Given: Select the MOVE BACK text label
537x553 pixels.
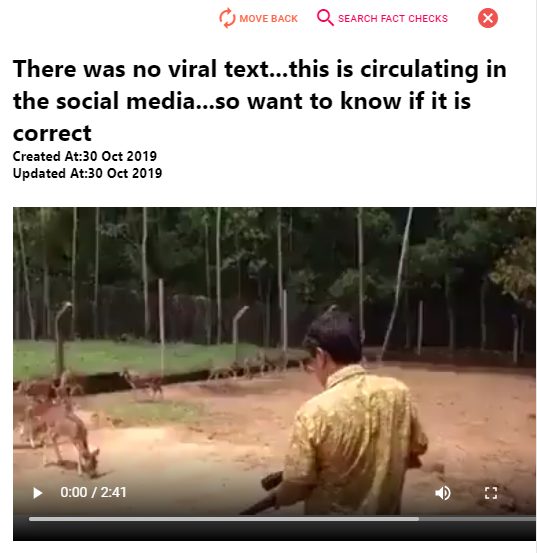Looking at the screenshot, I should pyautogui.click(x=268, y=18).
